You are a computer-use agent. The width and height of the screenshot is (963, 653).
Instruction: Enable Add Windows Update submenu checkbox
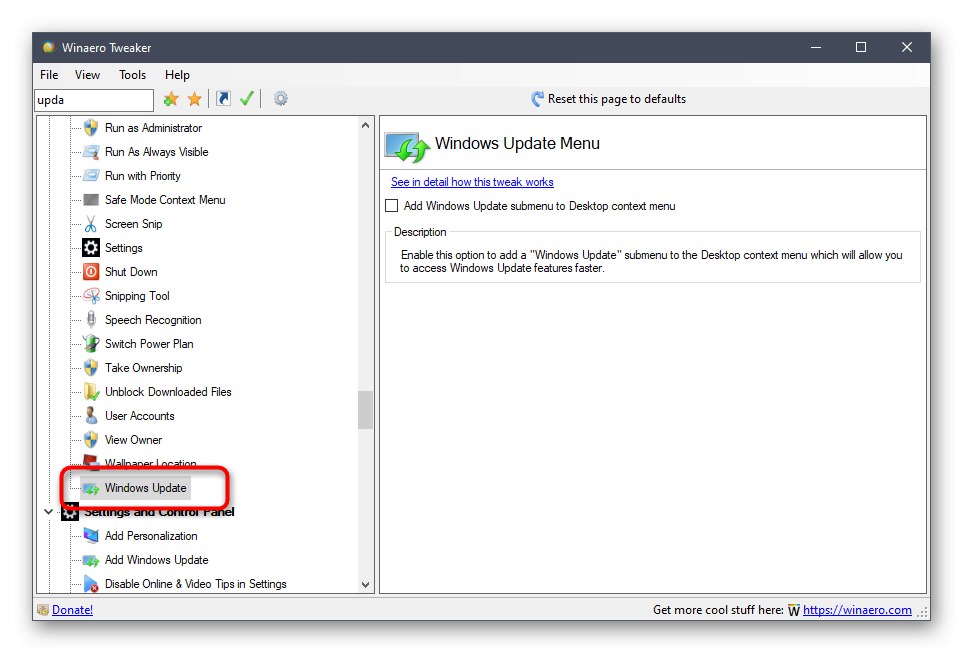pyautogui.click(x=391, y=206)
